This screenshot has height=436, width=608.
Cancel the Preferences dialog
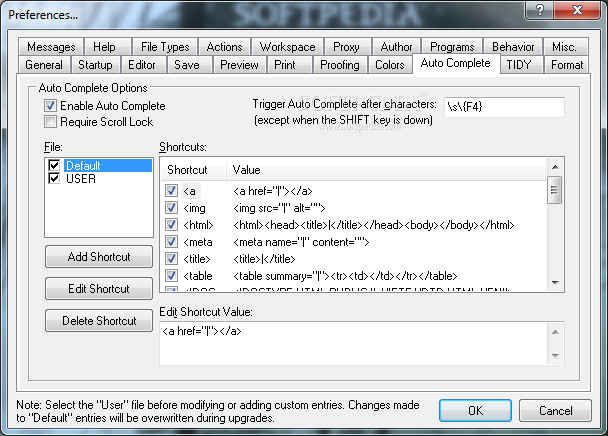(555, 410)
